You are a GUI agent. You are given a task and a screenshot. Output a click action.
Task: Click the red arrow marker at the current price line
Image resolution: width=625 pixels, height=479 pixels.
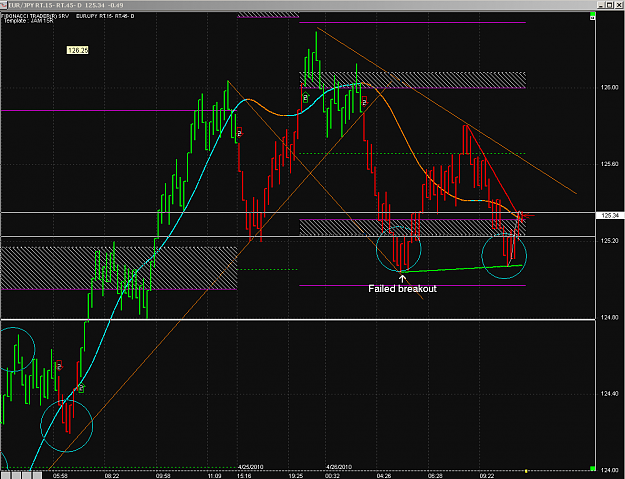click(x=528, y=216)
